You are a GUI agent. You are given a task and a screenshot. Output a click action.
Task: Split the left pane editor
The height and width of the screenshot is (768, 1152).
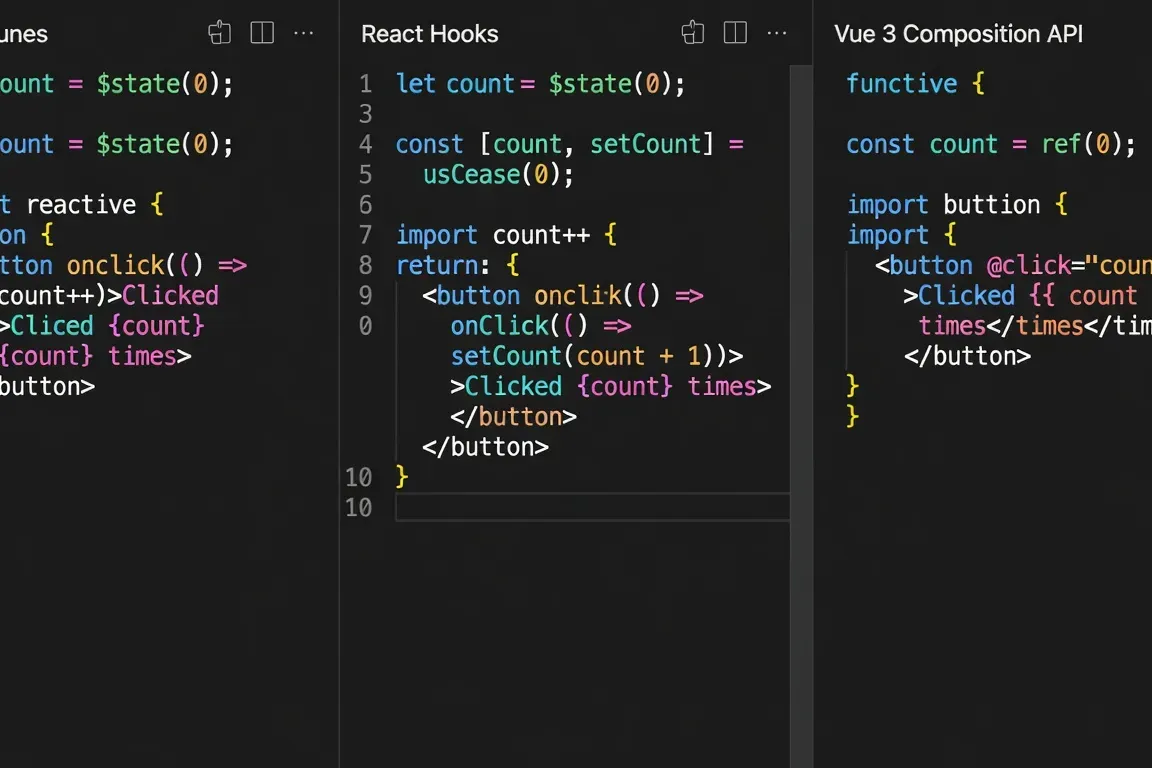pyautogui.click(x=262, y=33)
